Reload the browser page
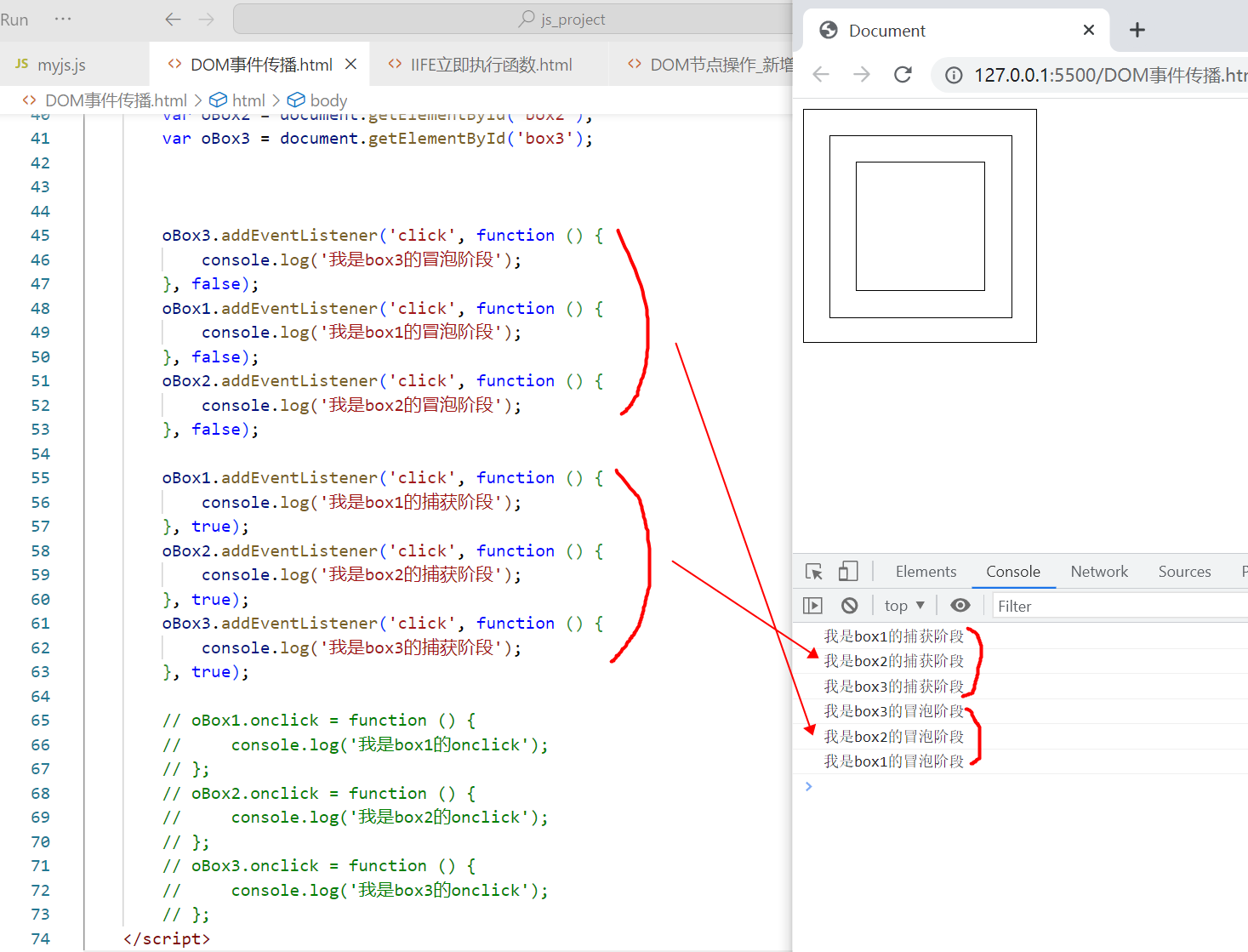The height and width of the screenshot is (952, 1248). point(903,75)
